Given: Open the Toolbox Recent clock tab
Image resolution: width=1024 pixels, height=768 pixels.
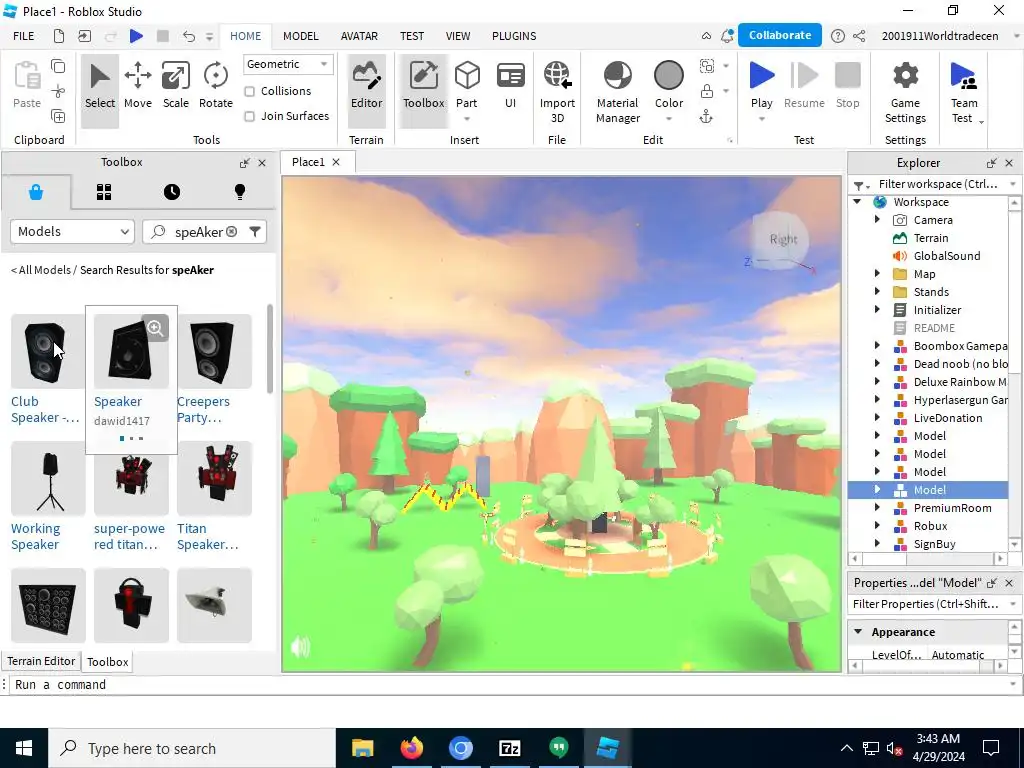Looking at the screenshot, I should pyautogui.click(x=172, y=192).
